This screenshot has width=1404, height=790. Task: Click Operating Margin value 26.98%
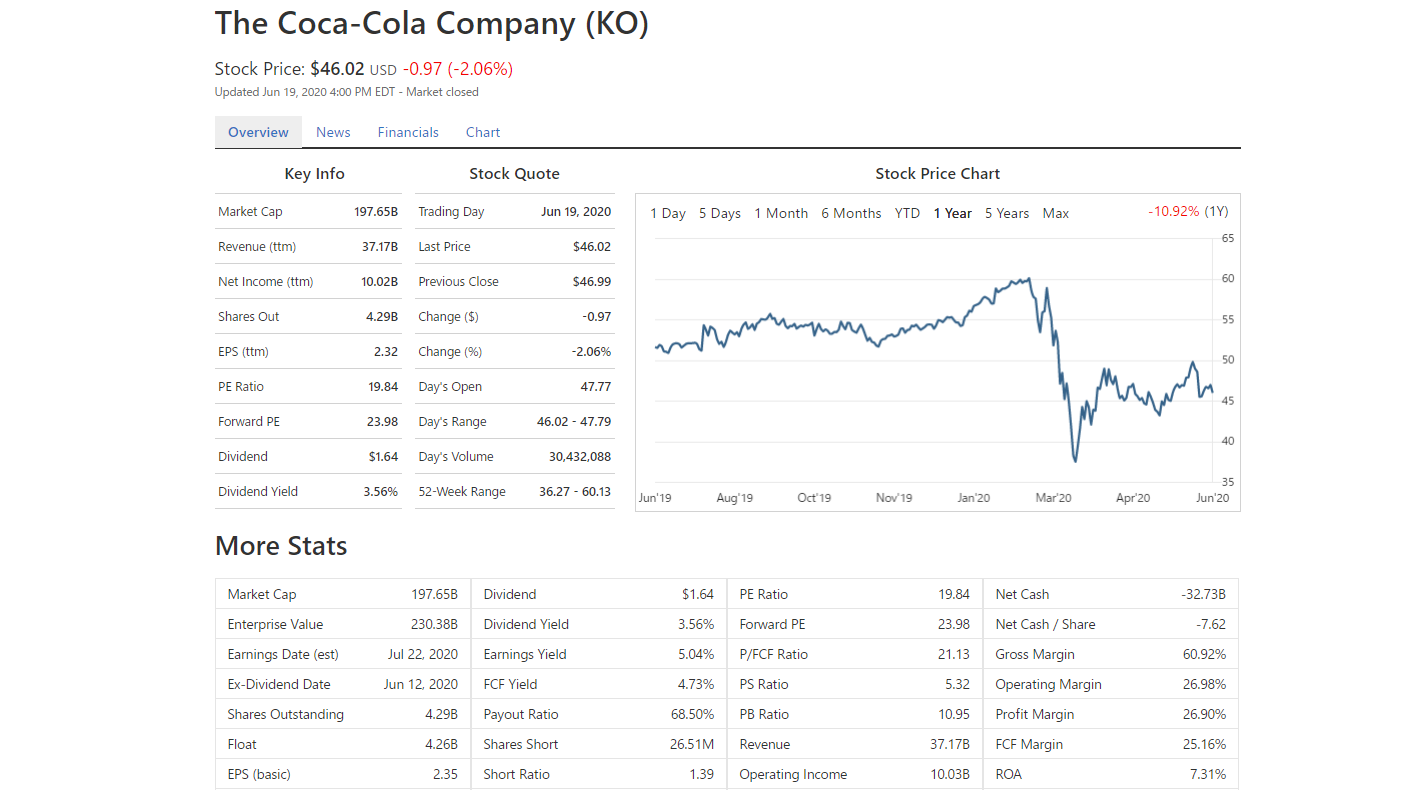point(1204,685)
